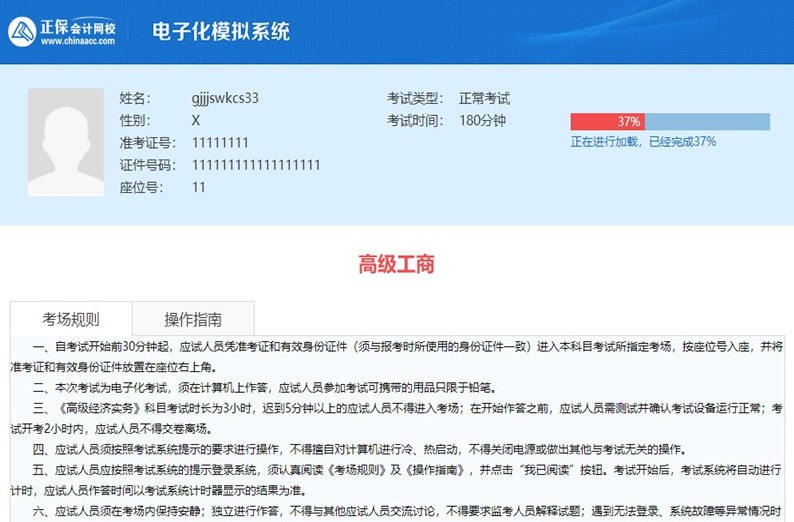Click the 座位号 value 11
This screenshot has width=794, height=522.
[198, 187]
